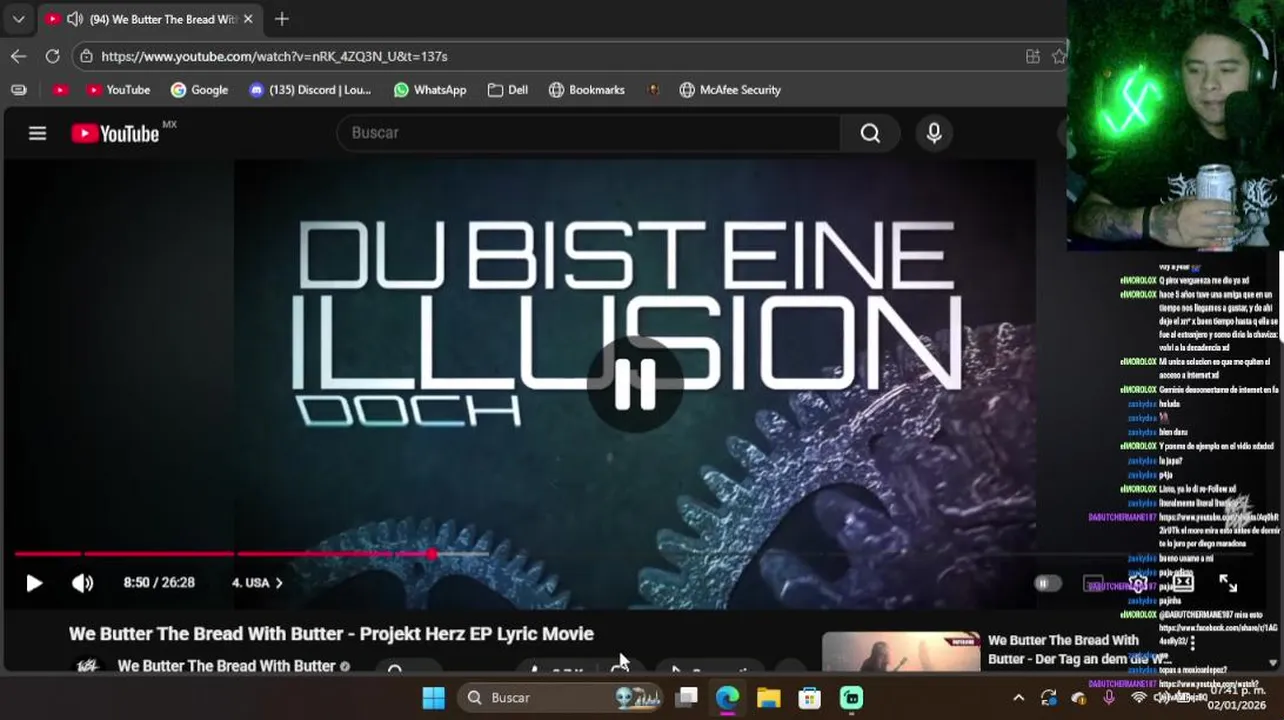Open the browser tab list dropdown
This screenshot has width=1284, height=720.
click(x=18, y=19)
